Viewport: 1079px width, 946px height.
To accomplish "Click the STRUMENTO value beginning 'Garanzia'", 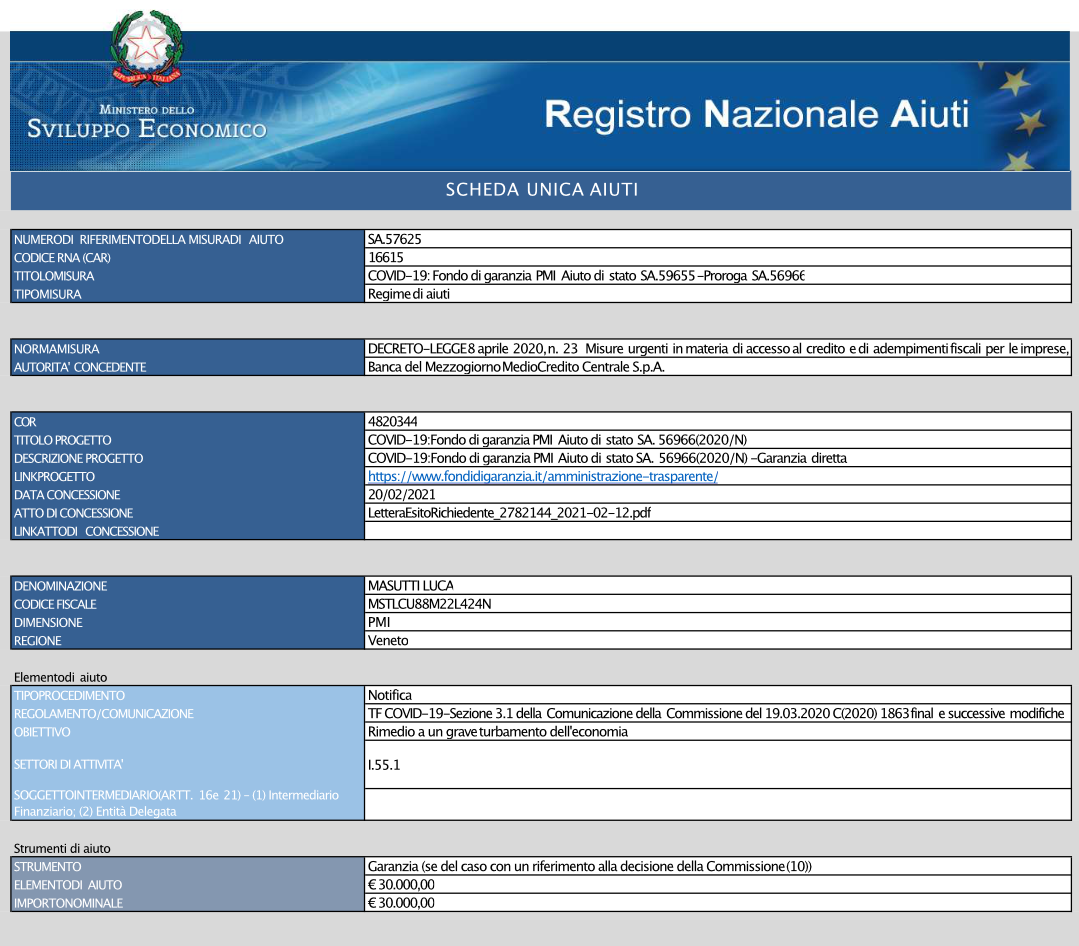I will coord(590,866).
